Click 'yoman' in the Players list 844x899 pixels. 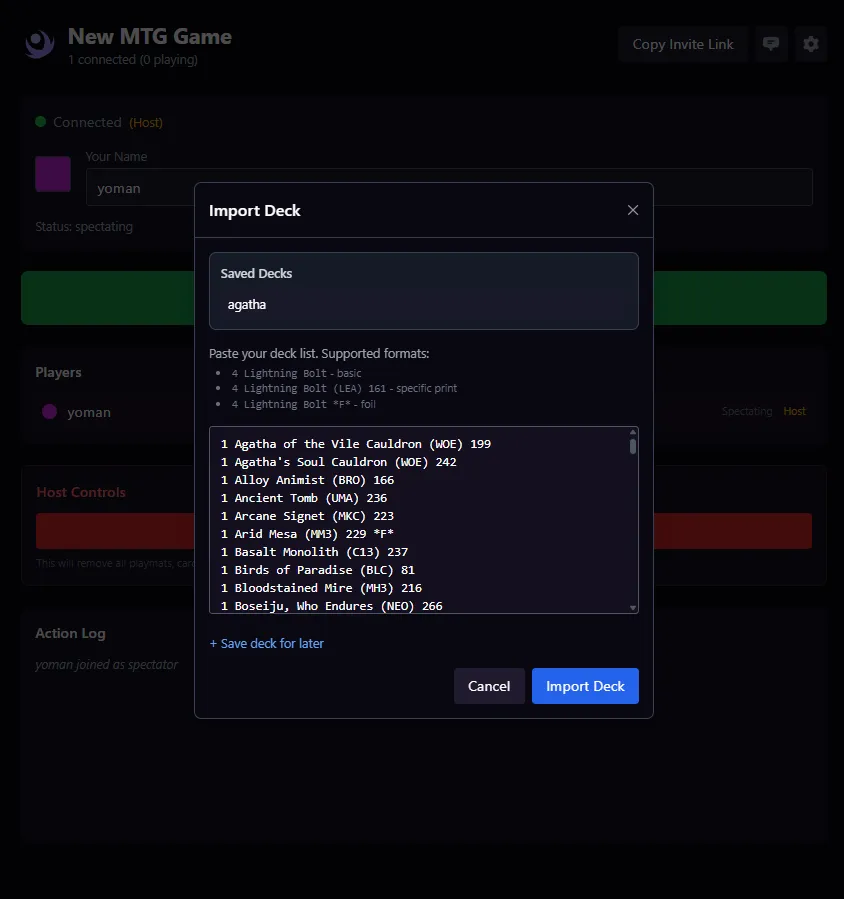tap(89, 412)
